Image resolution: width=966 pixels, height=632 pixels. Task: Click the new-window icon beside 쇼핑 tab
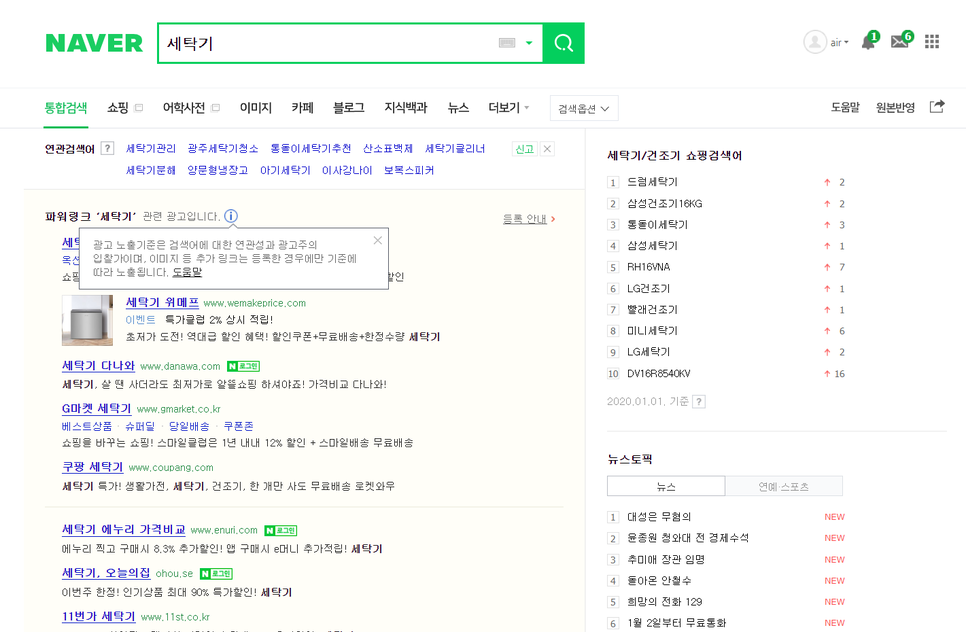point(139,108)
